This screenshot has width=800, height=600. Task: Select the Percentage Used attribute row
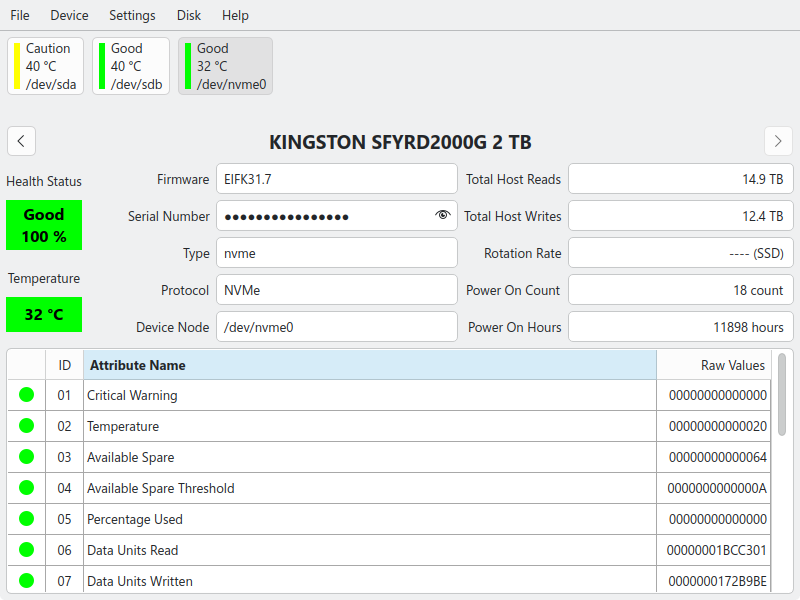click(x=389, y=519)
